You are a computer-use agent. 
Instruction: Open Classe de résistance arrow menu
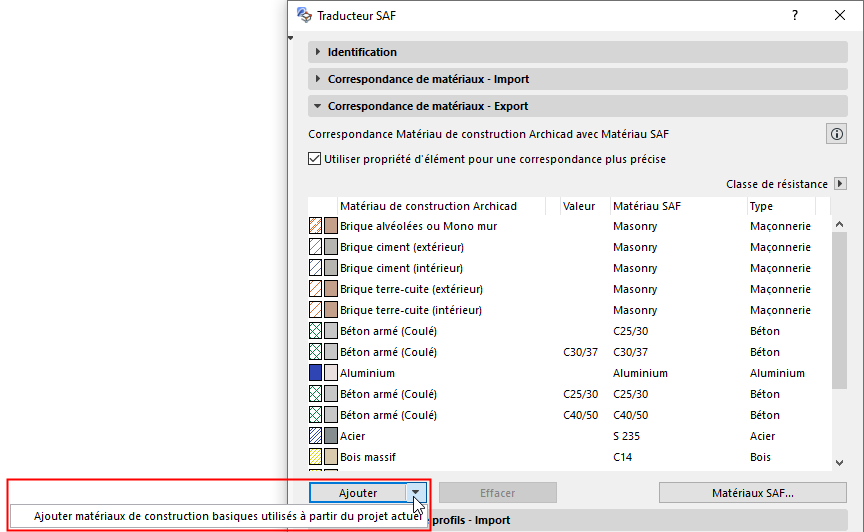(840, 184)
